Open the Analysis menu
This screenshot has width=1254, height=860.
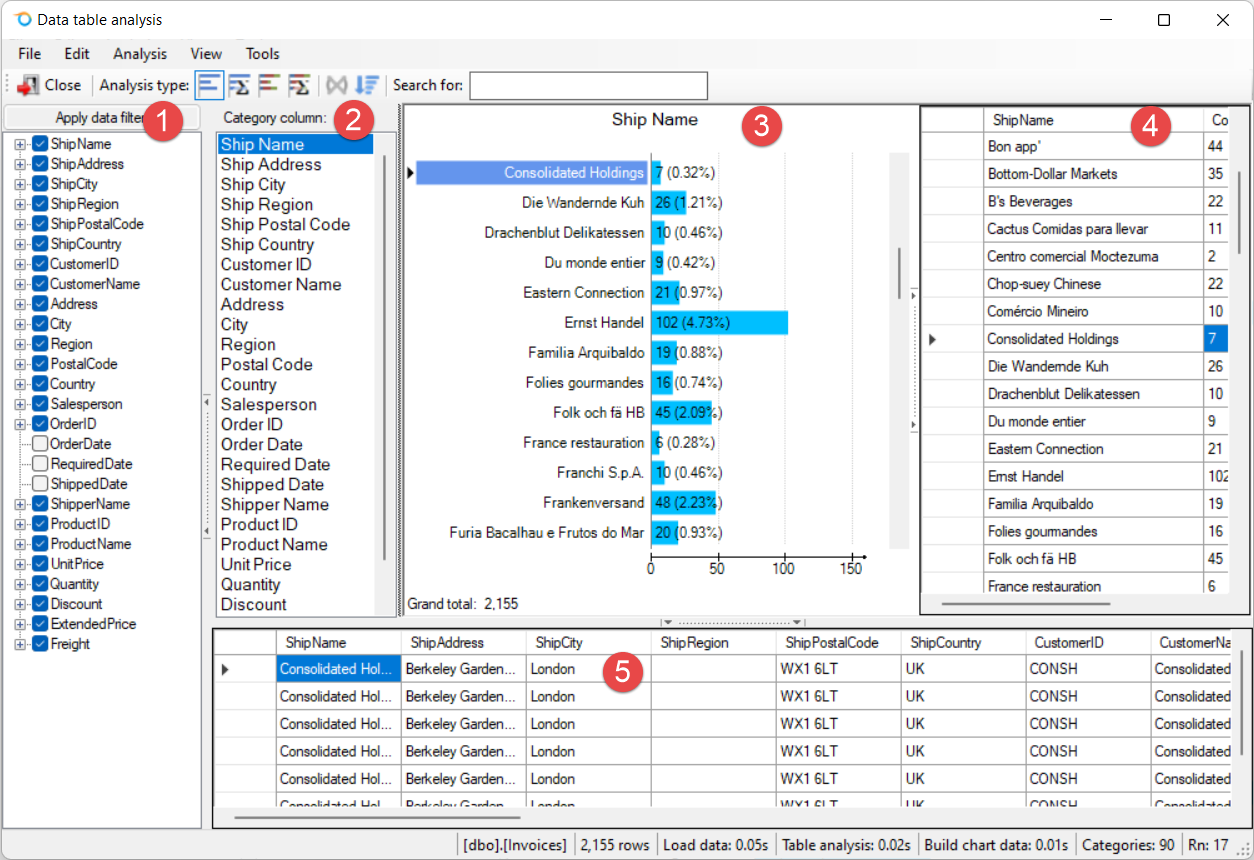pyautogui.click(x=140, y=54)
